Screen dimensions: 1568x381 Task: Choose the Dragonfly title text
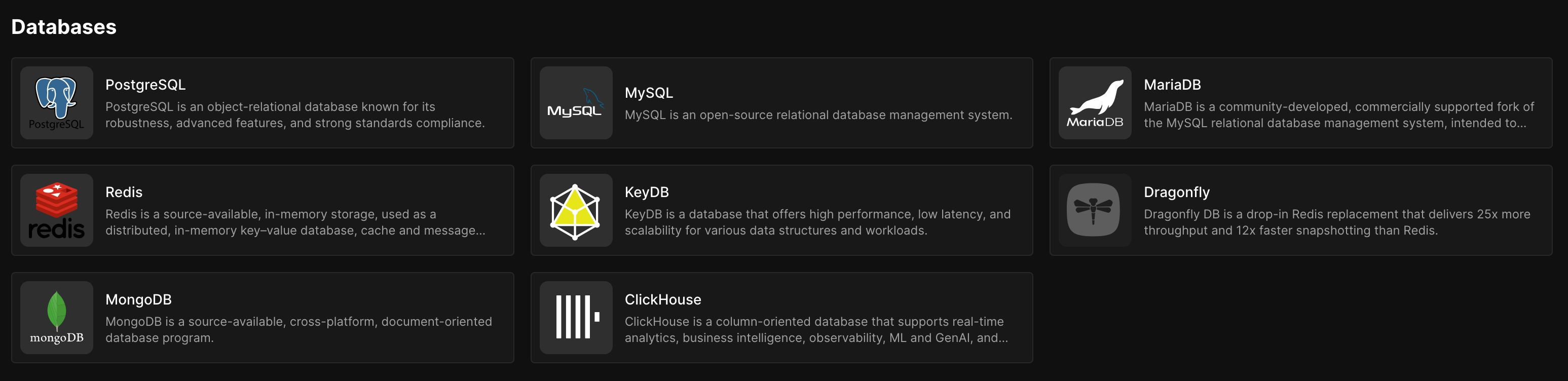(1176, 192)
